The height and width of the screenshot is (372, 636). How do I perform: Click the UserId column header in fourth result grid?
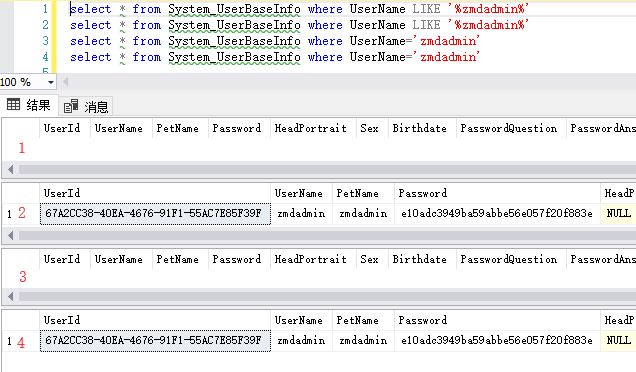point(155,320)
